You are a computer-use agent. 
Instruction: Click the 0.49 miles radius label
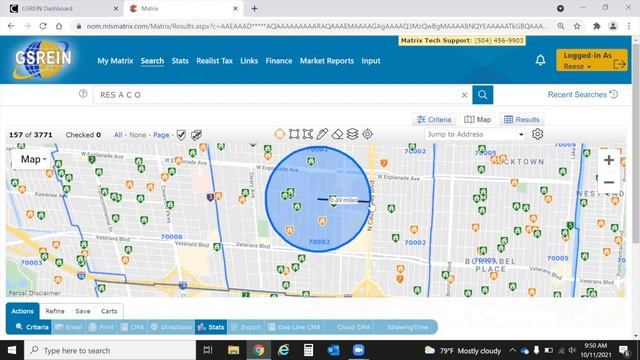344,200
